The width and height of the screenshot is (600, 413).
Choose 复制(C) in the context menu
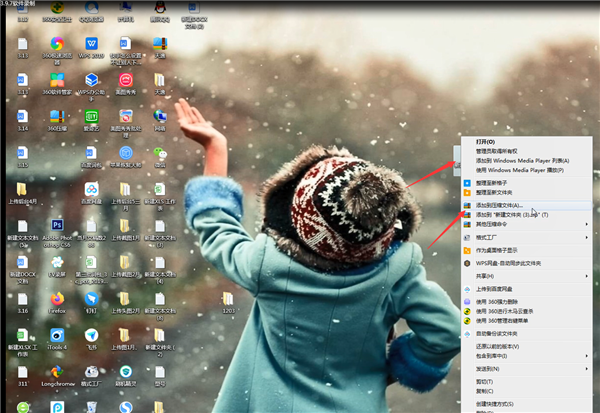527,391
